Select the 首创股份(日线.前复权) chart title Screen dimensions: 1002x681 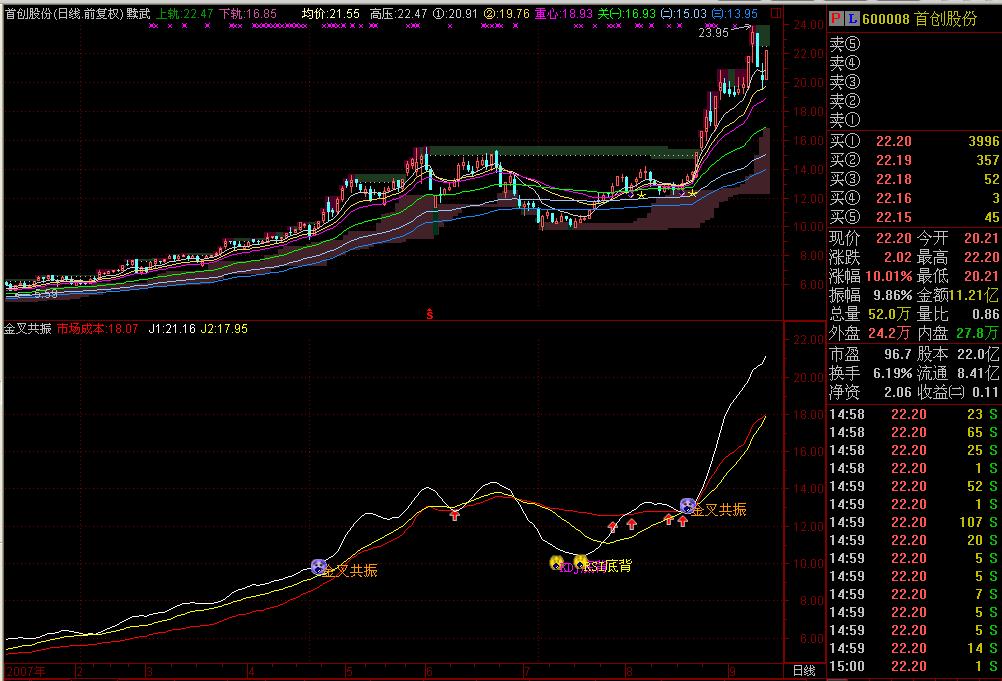(65, 13)
